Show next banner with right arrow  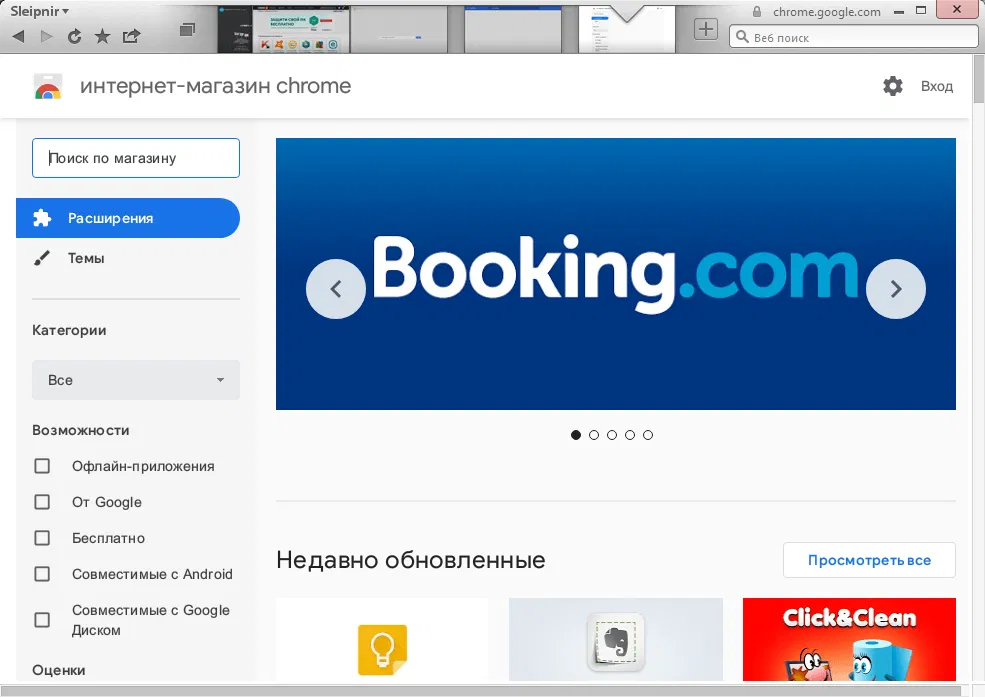896,289
